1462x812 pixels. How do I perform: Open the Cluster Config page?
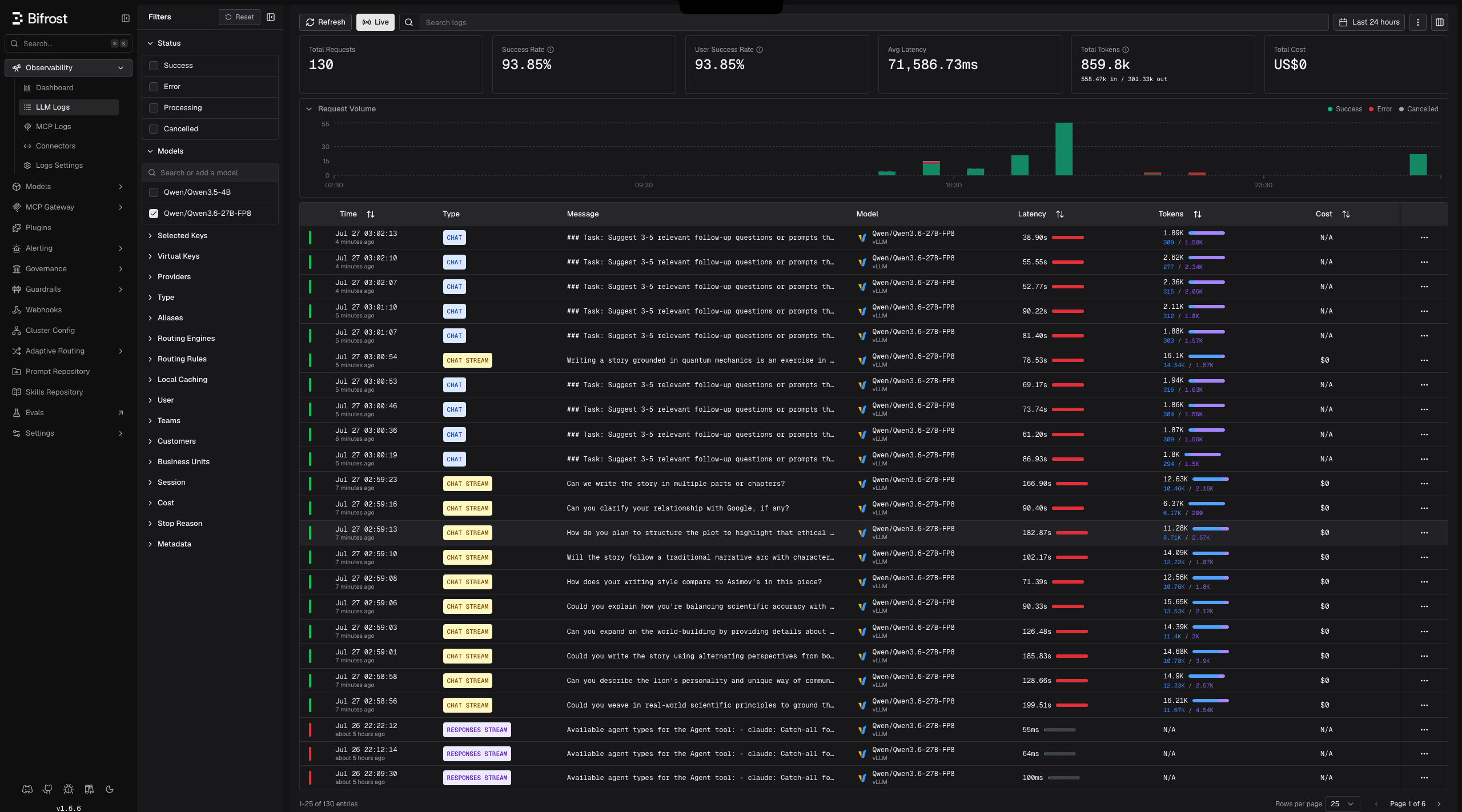(x=50, y=331)
